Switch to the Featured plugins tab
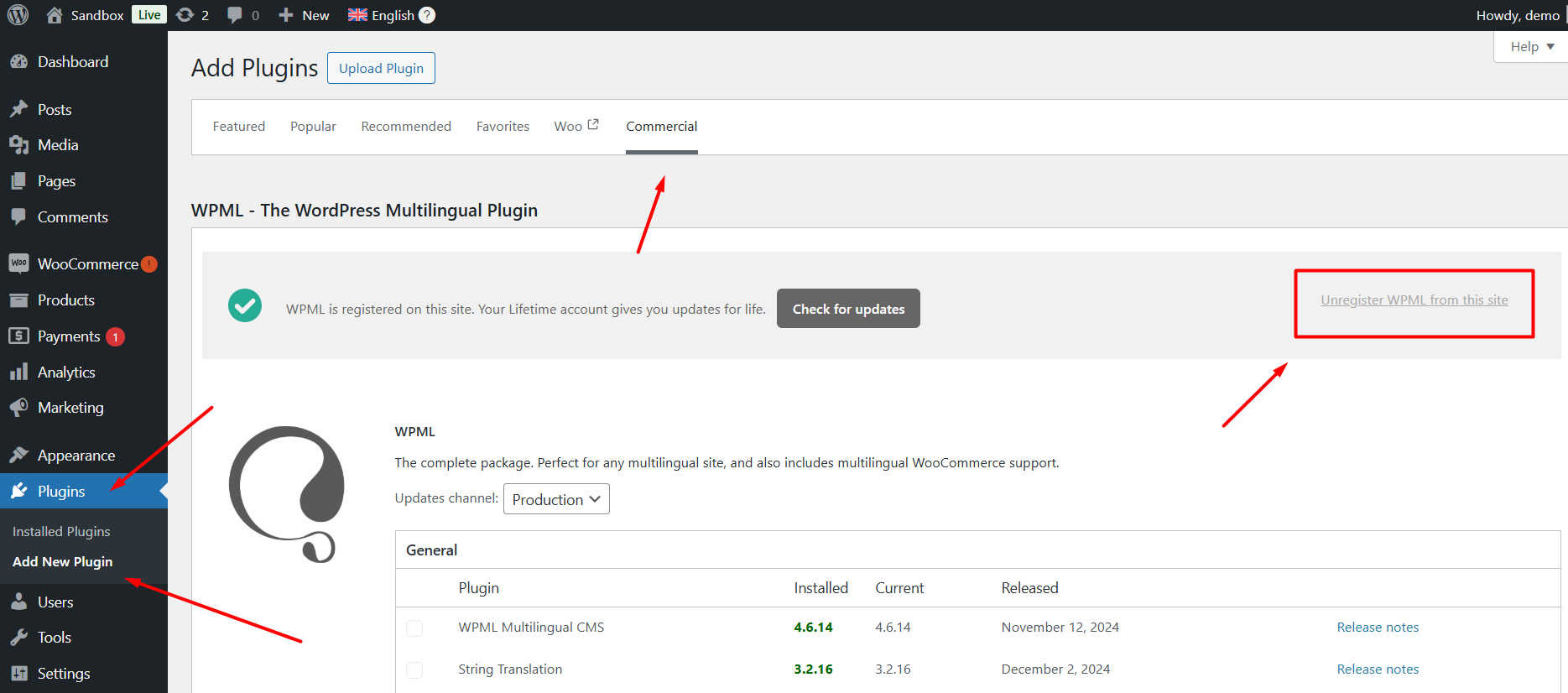 click(238, 127)
